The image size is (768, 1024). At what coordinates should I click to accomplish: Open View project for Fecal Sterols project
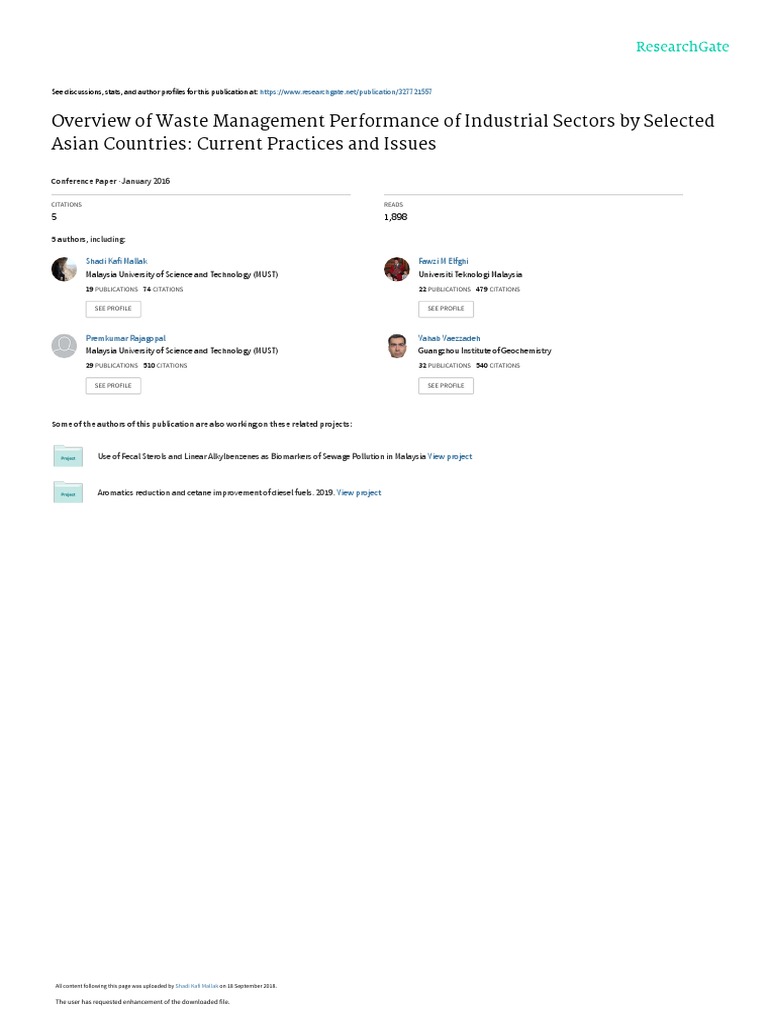[450, 456]
